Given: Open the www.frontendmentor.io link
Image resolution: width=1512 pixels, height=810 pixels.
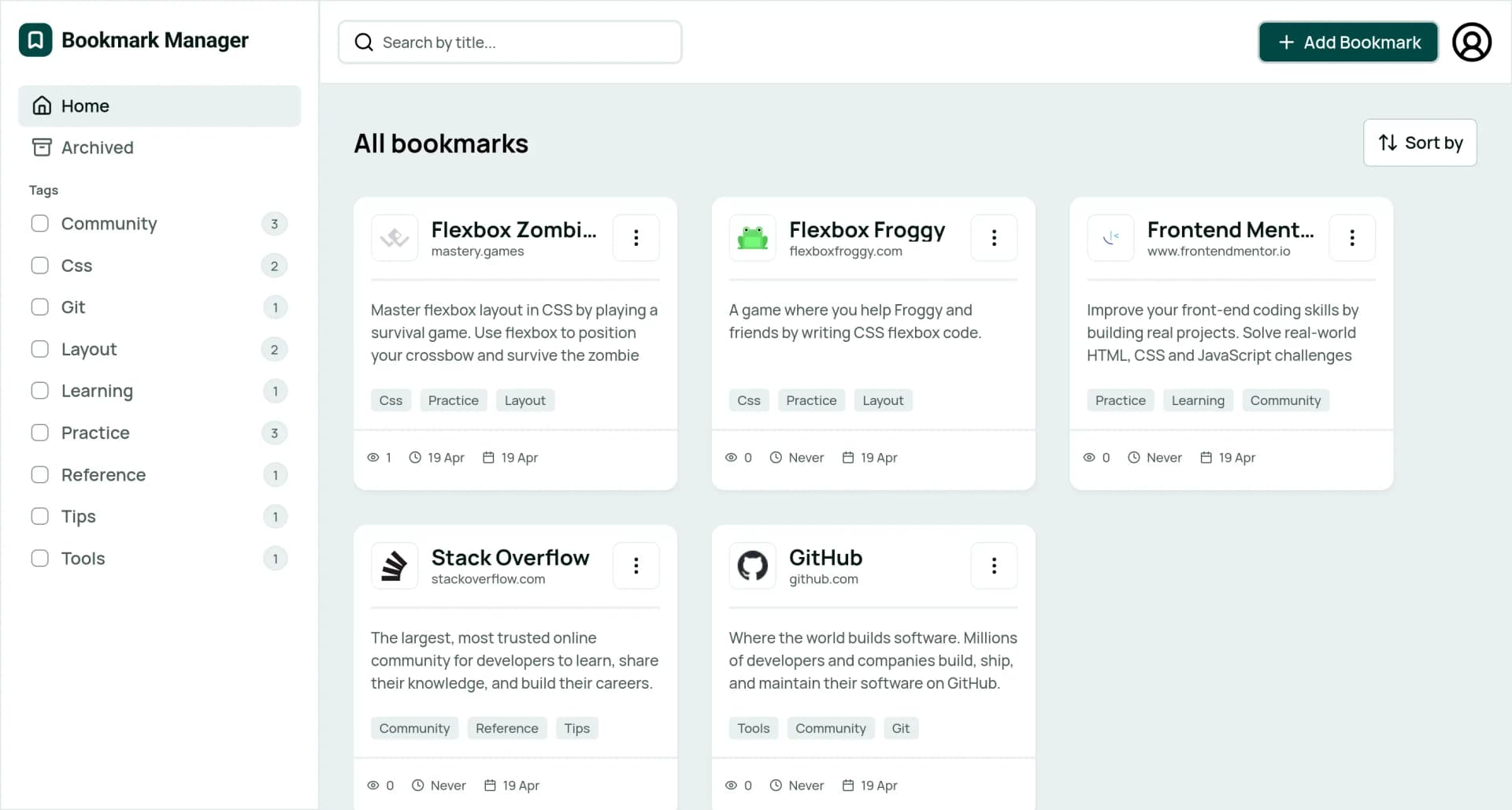Looking at the screenshot, I should (x=1218, y=251).
